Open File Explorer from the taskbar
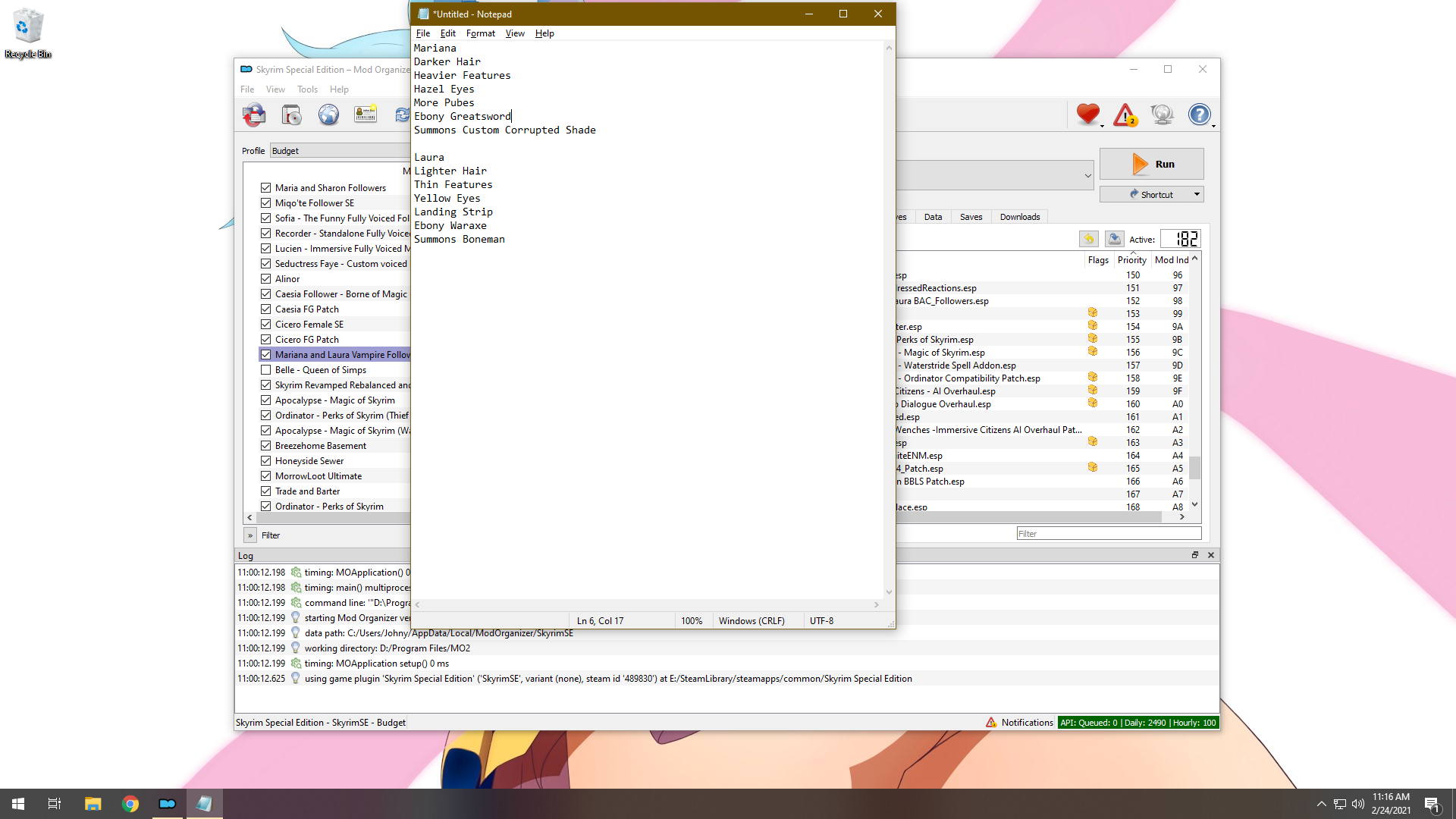Image resolution: width=1456 pixels, height=819 pixels. point(93,804)
